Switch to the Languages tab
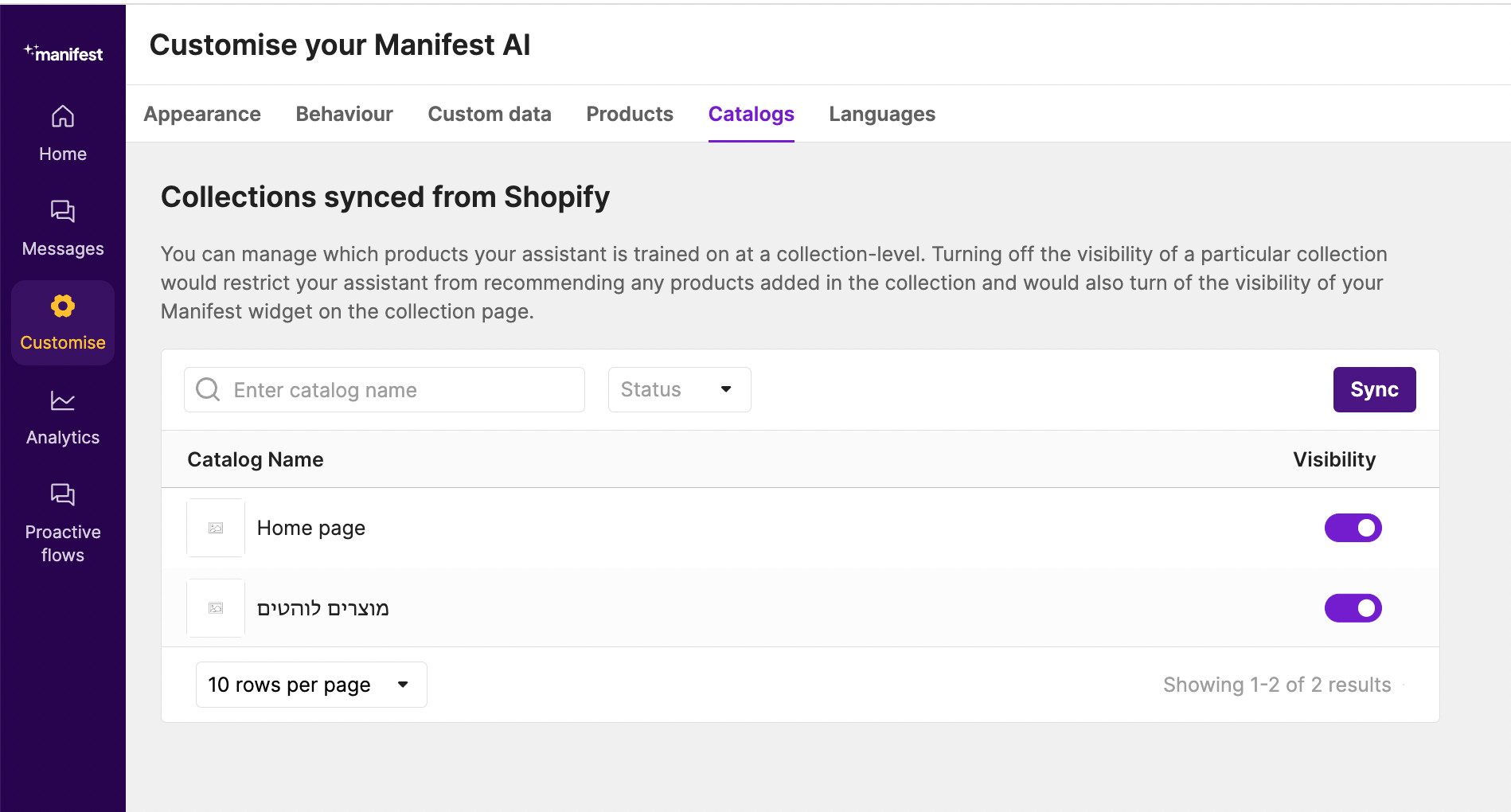This screenshot has width=1511, height=812. [x=882, y=114]
